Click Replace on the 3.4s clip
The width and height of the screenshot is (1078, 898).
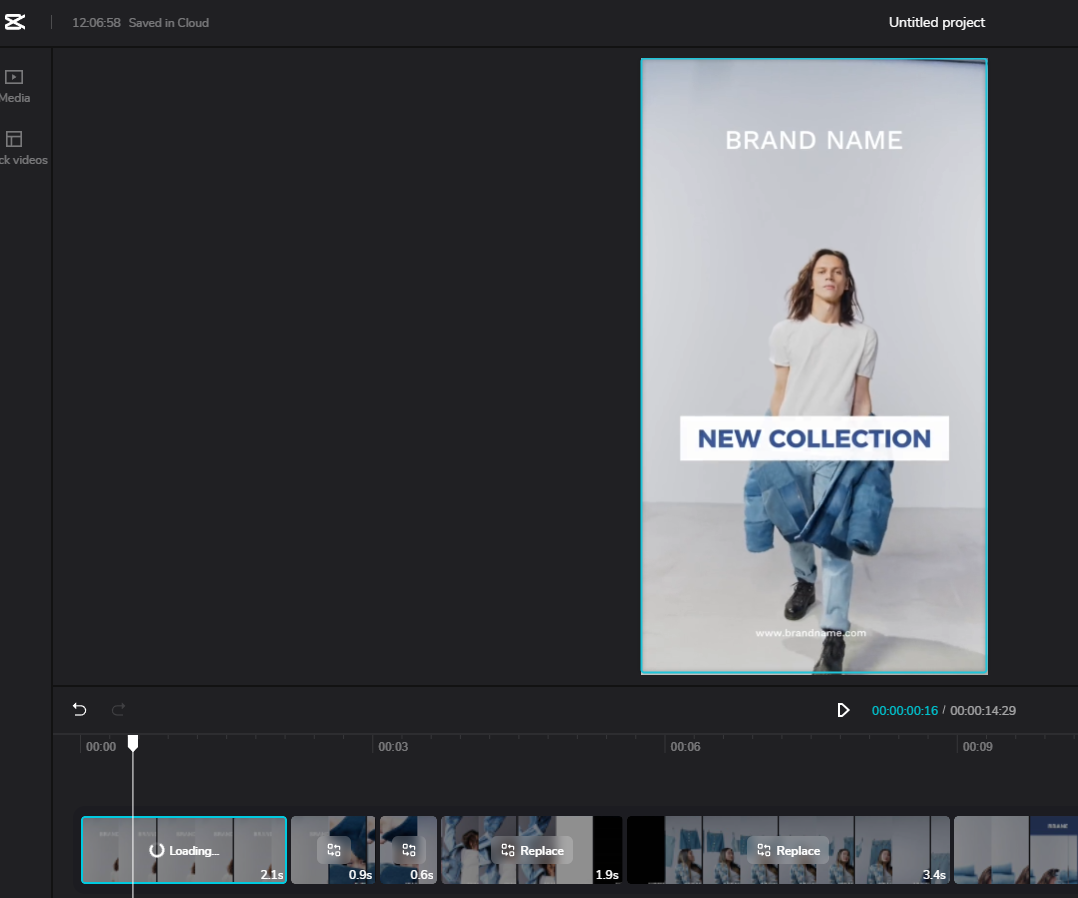(789, 851)
